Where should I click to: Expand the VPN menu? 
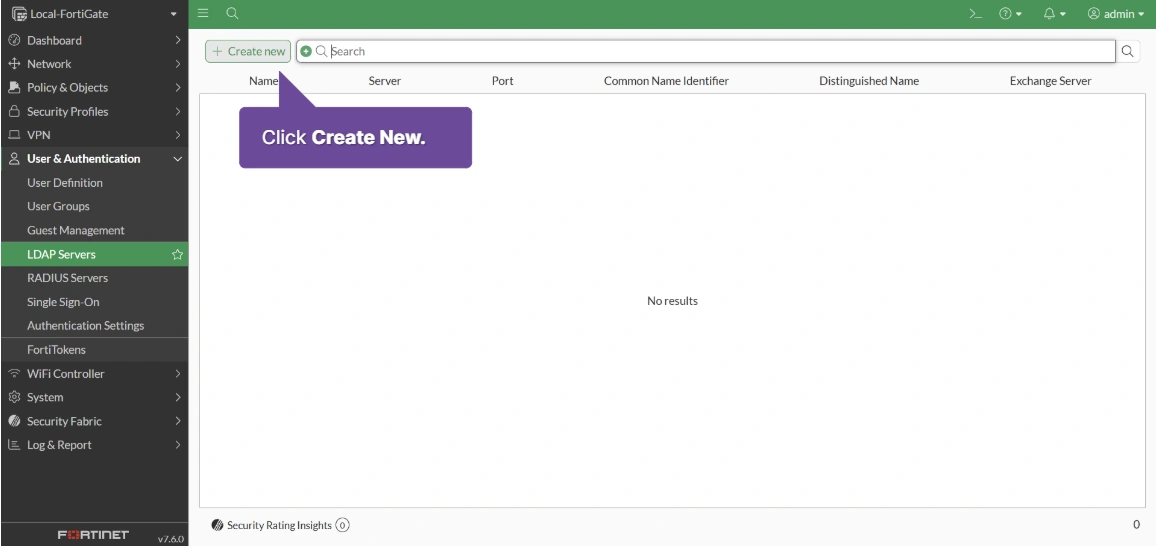[x=94, y=135]
